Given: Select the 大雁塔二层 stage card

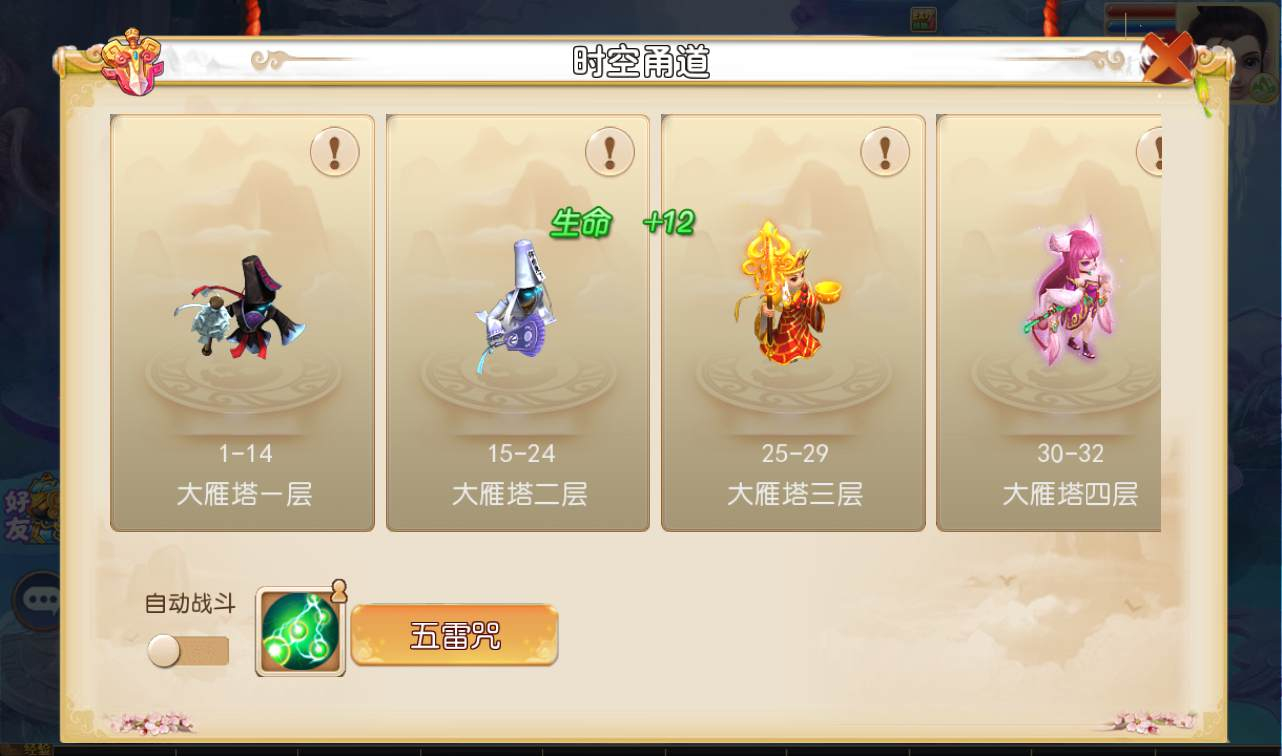Looking at the screenshot, I should click(x=518, y=323).
